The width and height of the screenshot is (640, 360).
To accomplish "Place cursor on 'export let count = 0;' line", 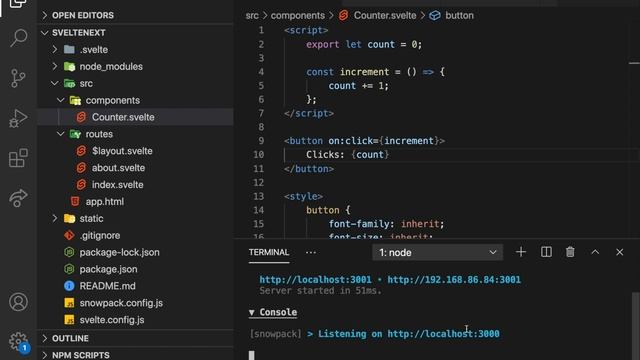I will click(x=364, y=44).
